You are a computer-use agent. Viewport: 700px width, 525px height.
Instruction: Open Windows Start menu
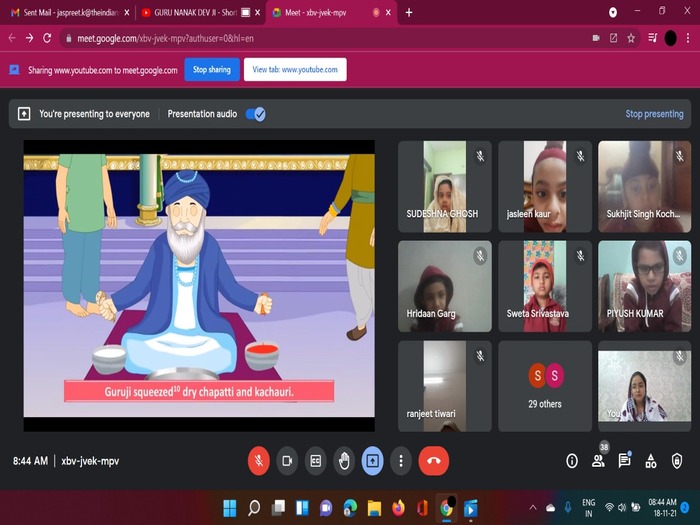[x=229, y=508]
